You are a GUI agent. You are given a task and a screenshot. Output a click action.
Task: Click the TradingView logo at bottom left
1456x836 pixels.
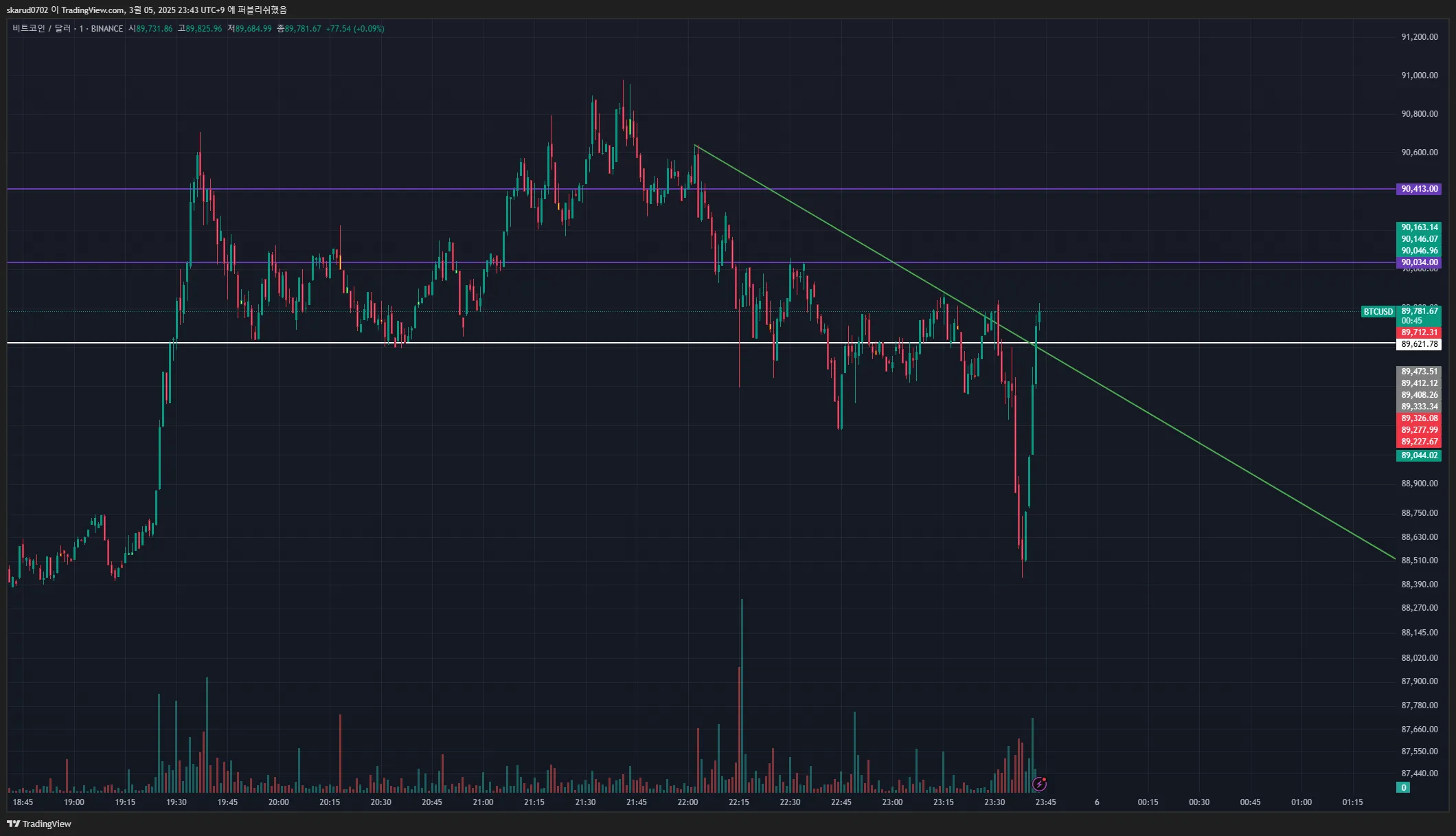39,824
